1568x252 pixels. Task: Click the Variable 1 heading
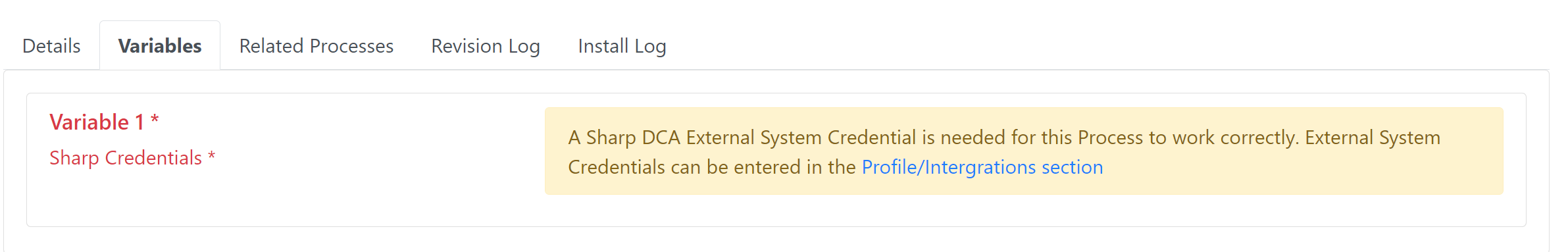[97, 122]
